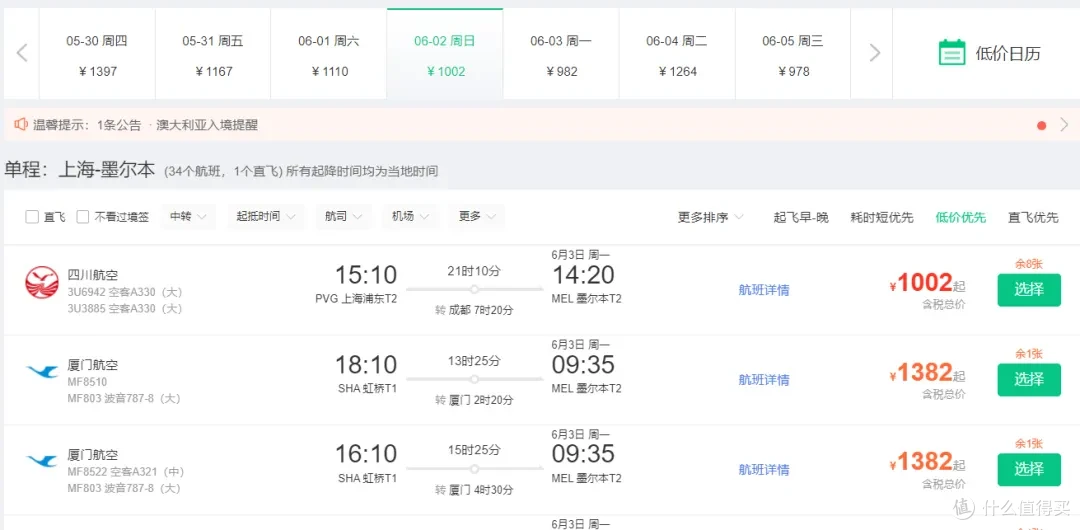Click flight number MF8522 空客A321
Viewport: 1080px width, 530px height.
[x=126, y=472]
